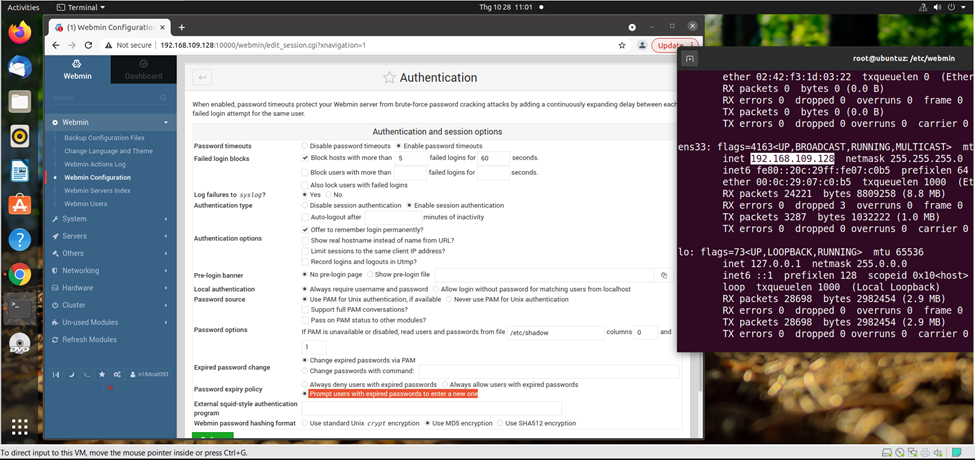Click the star beside Authentication heading
975x460 pixels.
(389, 78)
